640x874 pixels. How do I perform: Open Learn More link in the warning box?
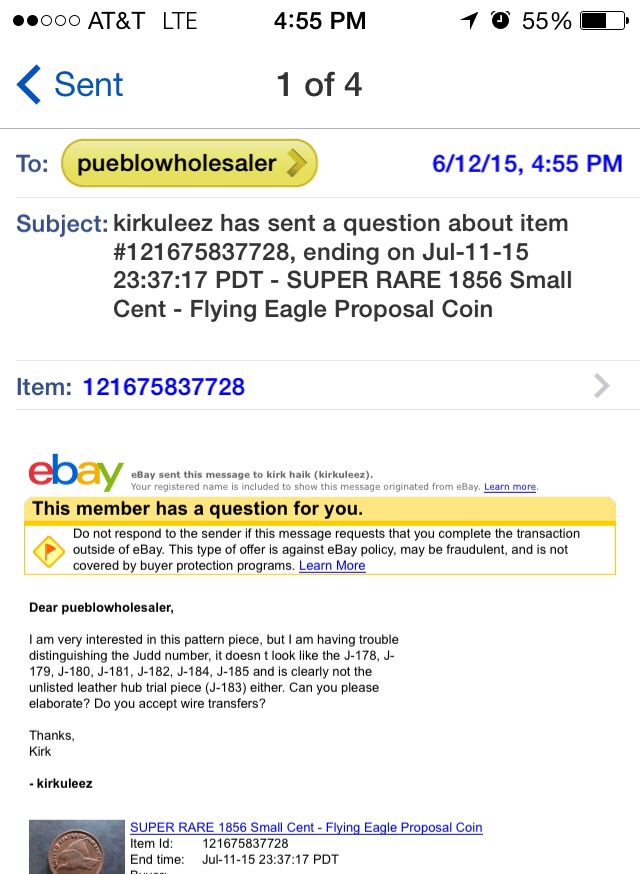(332, 565)
